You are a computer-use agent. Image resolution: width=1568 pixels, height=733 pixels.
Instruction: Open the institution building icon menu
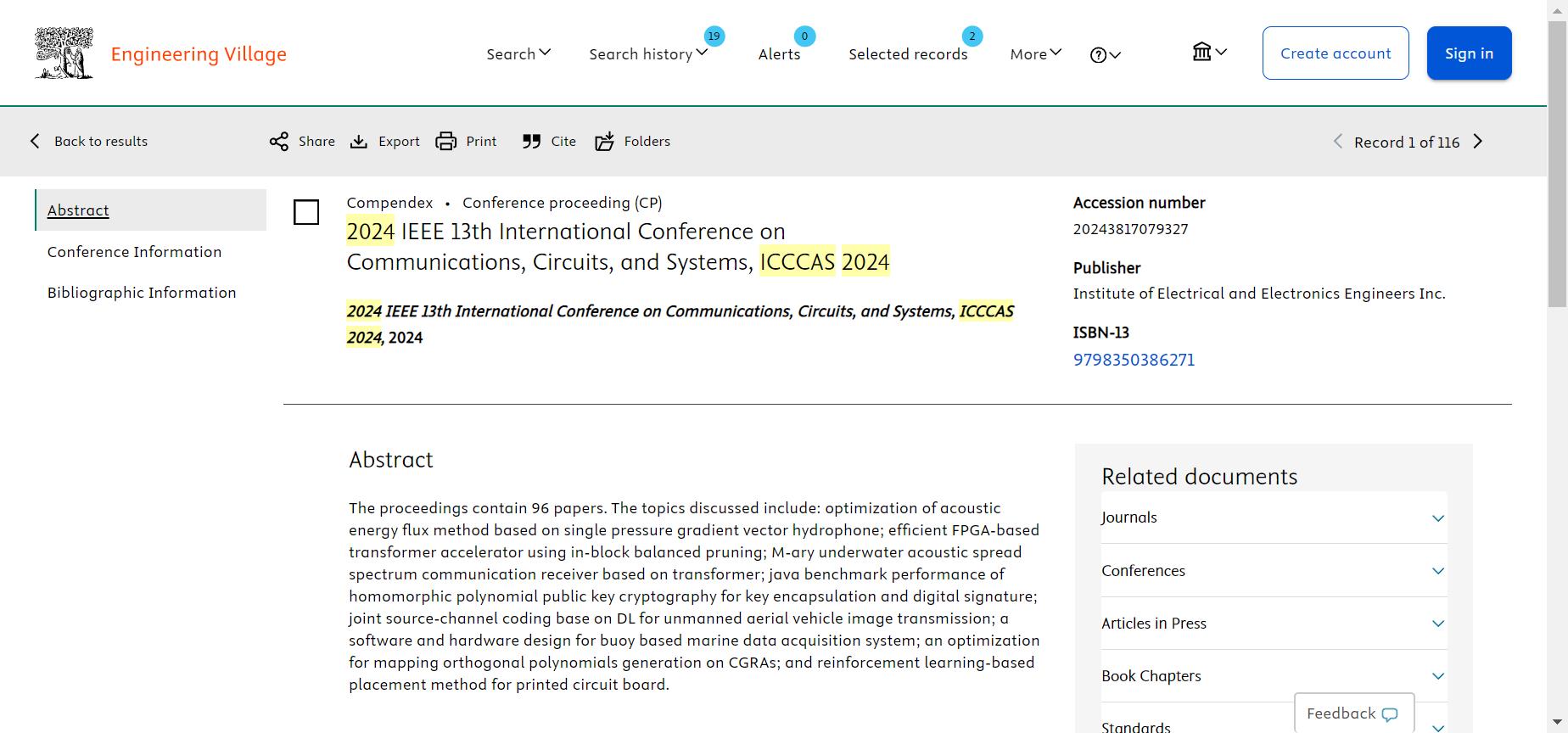tap(1209, 53)
